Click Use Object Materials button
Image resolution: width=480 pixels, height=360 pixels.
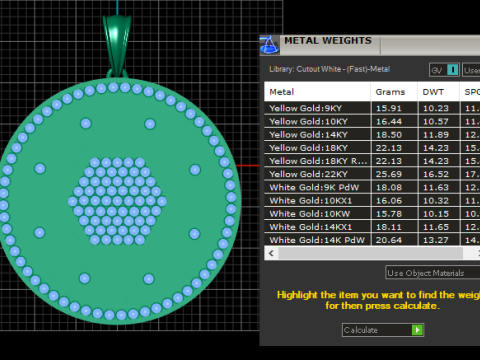[x=433, y=273]
